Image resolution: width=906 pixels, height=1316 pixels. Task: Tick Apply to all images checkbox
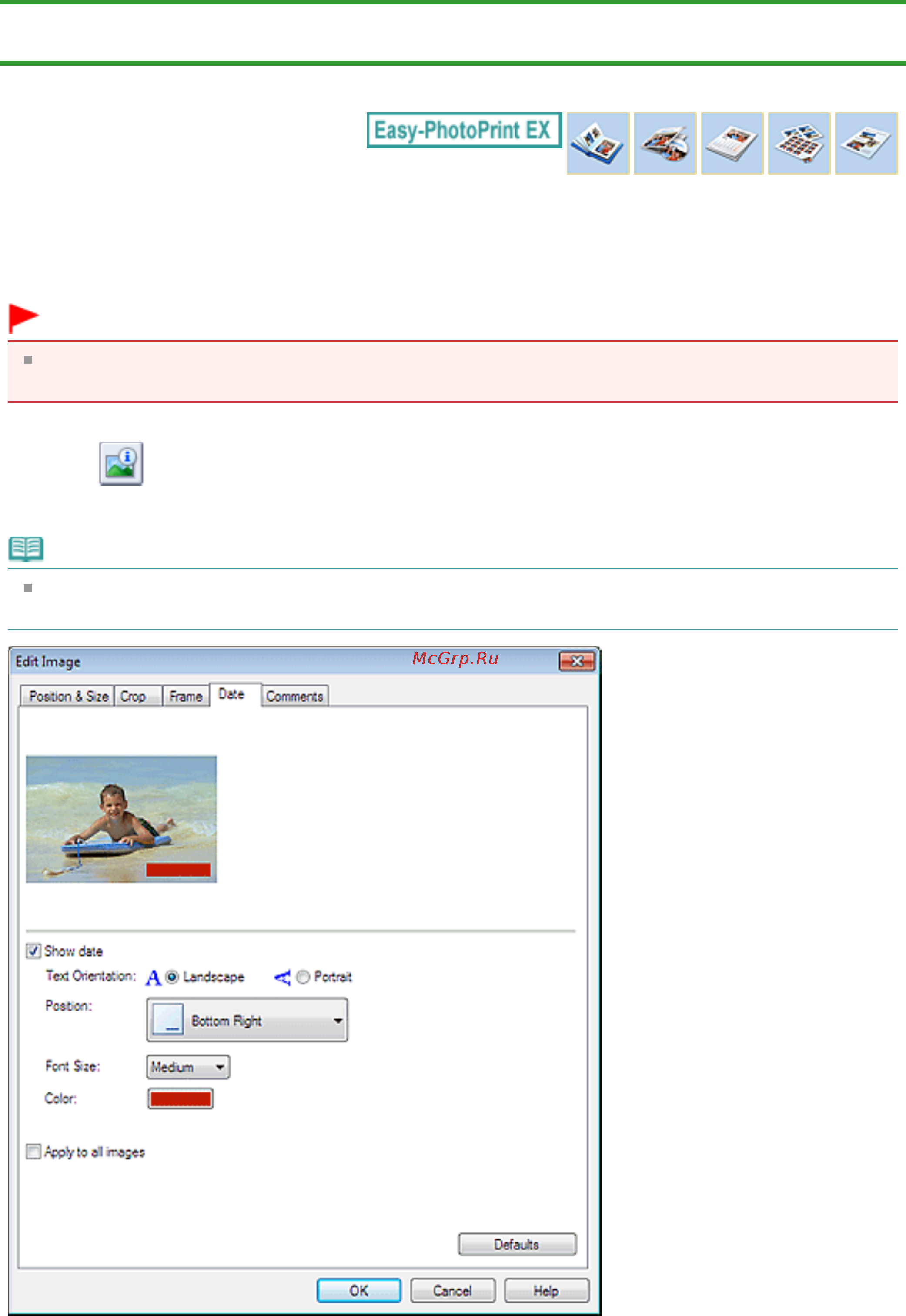tap(33, 1152)
